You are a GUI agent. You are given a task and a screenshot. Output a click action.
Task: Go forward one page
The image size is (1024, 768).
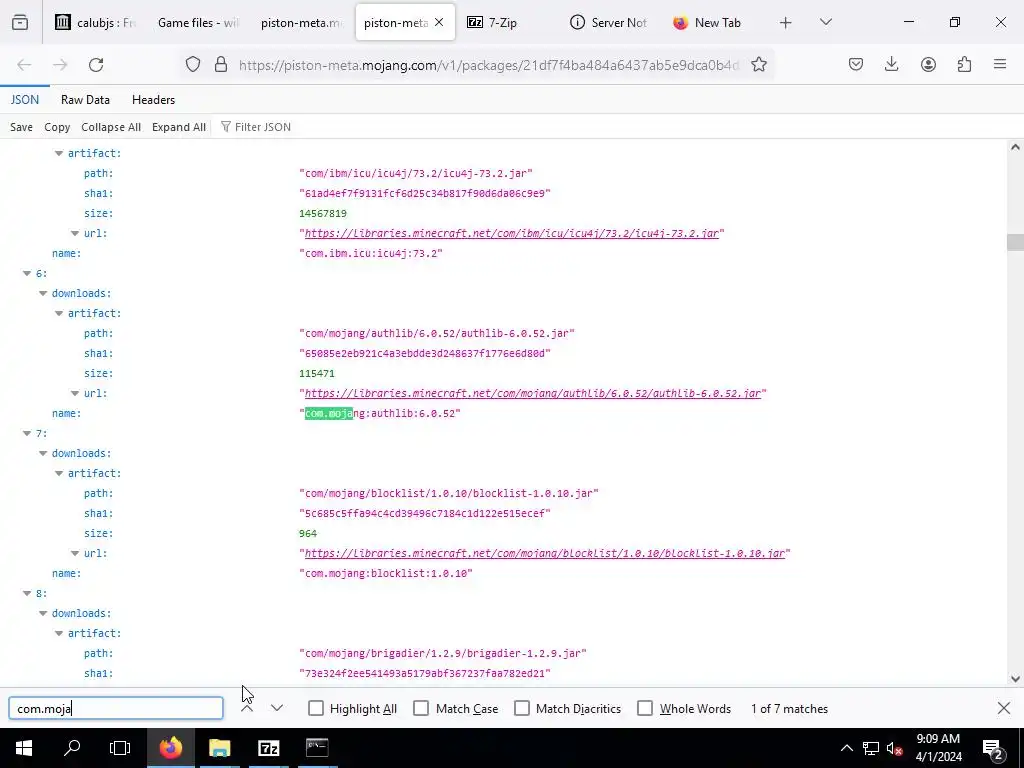[x=60, y=65]
